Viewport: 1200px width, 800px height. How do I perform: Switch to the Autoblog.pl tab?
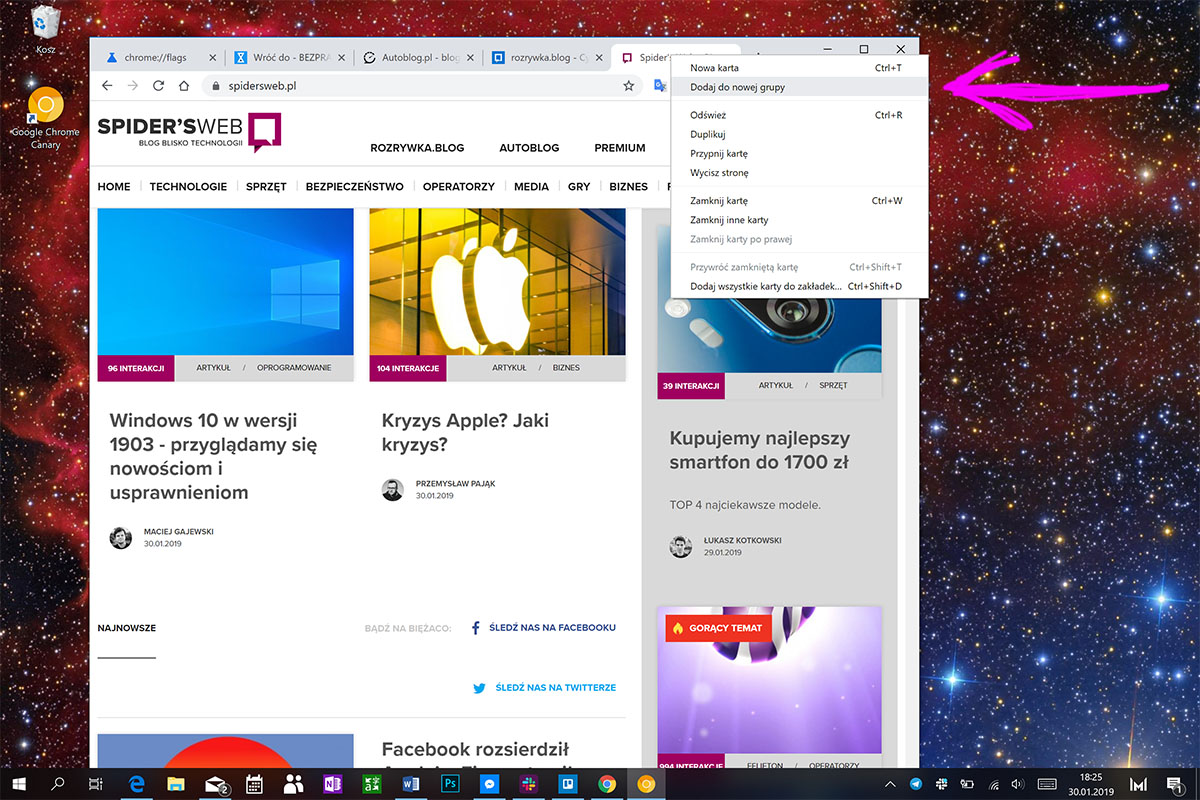click(418, 58)
